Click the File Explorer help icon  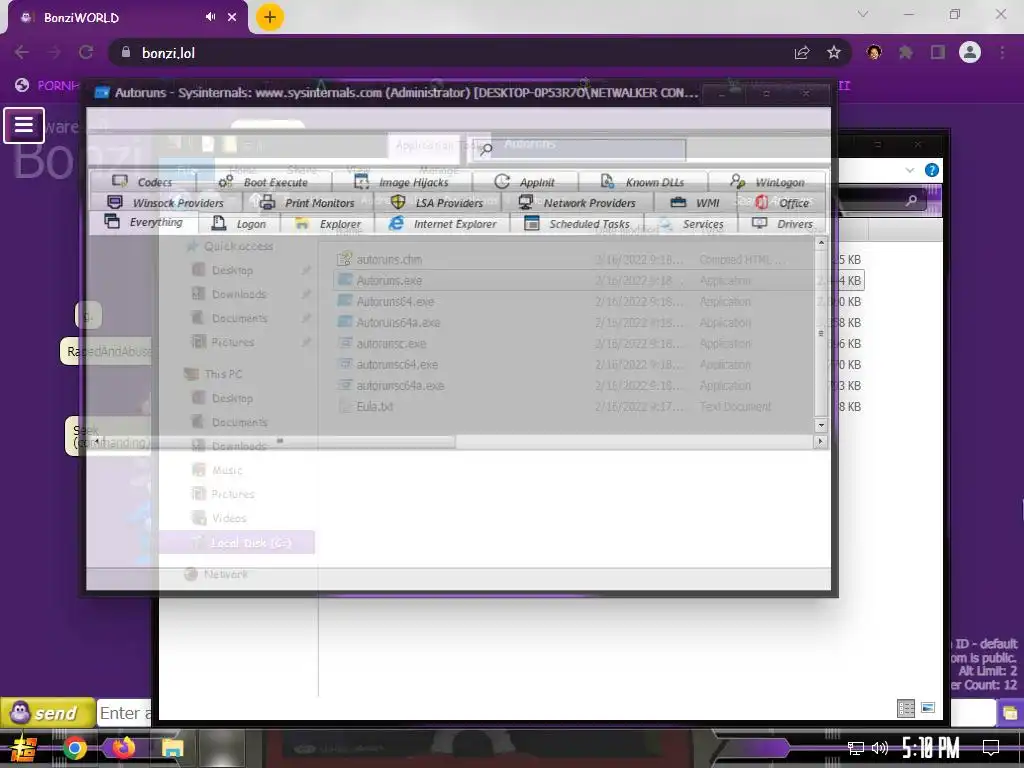pos(932,170)
